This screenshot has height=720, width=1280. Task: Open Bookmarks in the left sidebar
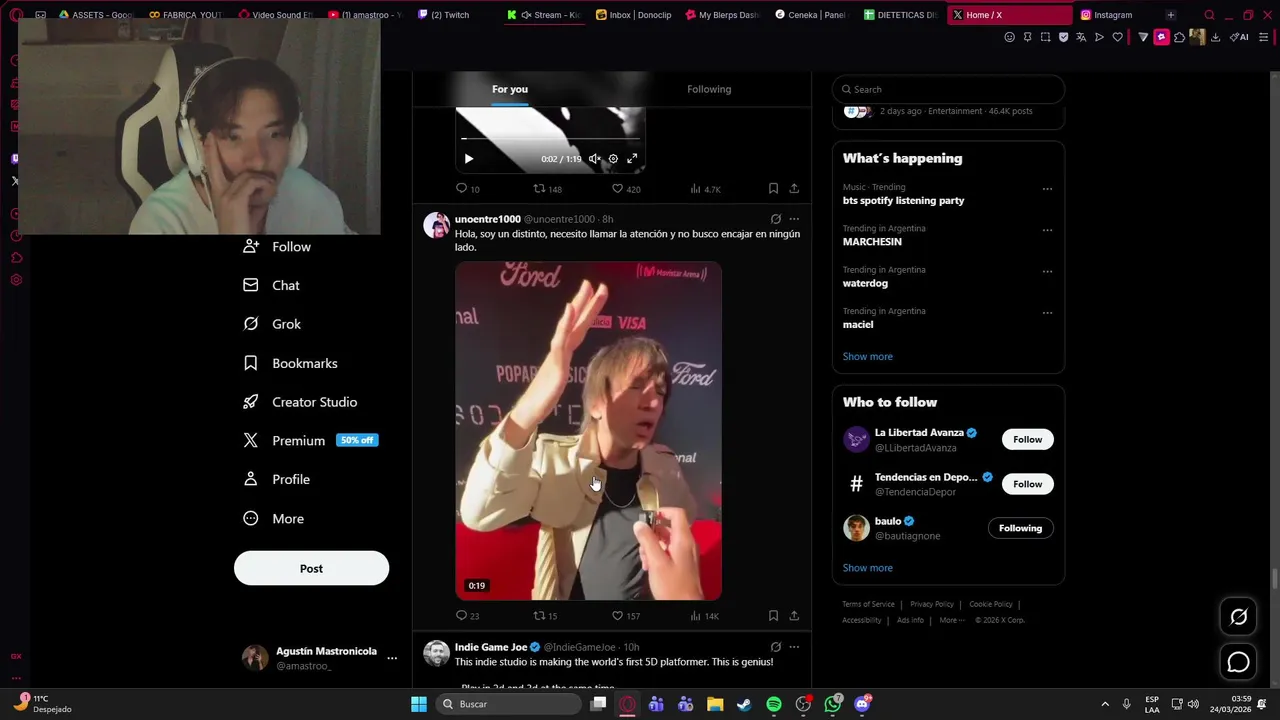click(x=290, y=363)
